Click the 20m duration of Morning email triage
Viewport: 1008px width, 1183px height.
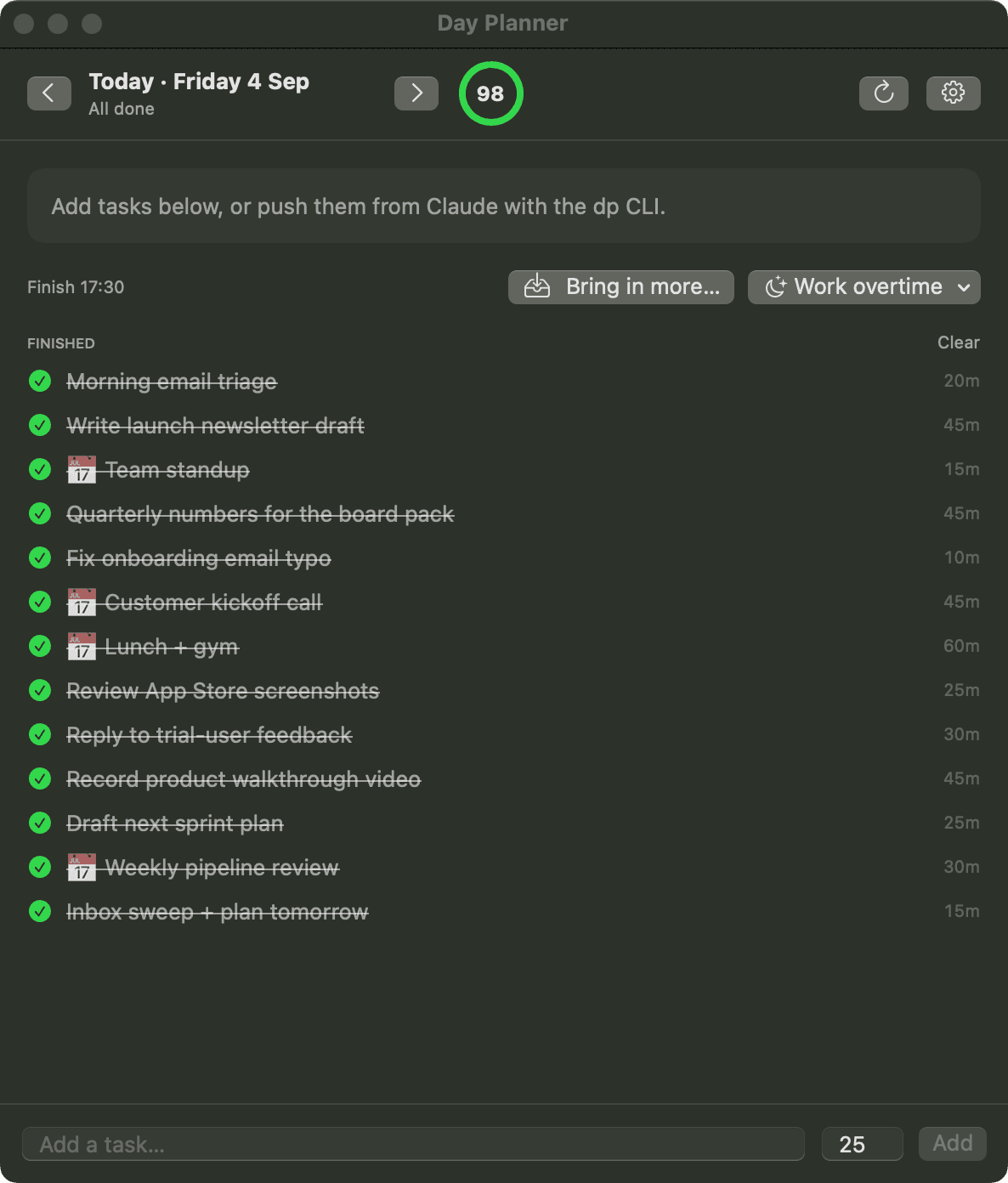pos(961,381)
